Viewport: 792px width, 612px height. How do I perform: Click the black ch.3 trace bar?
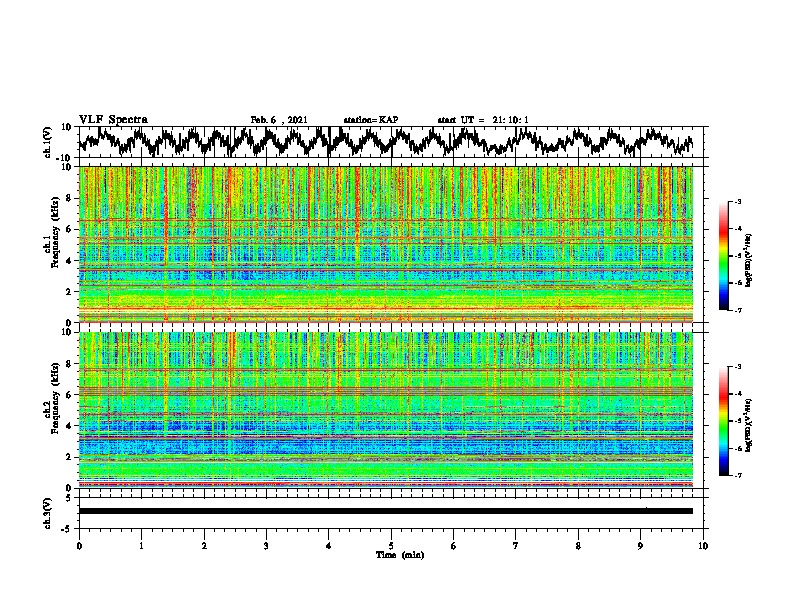[385, 511]
